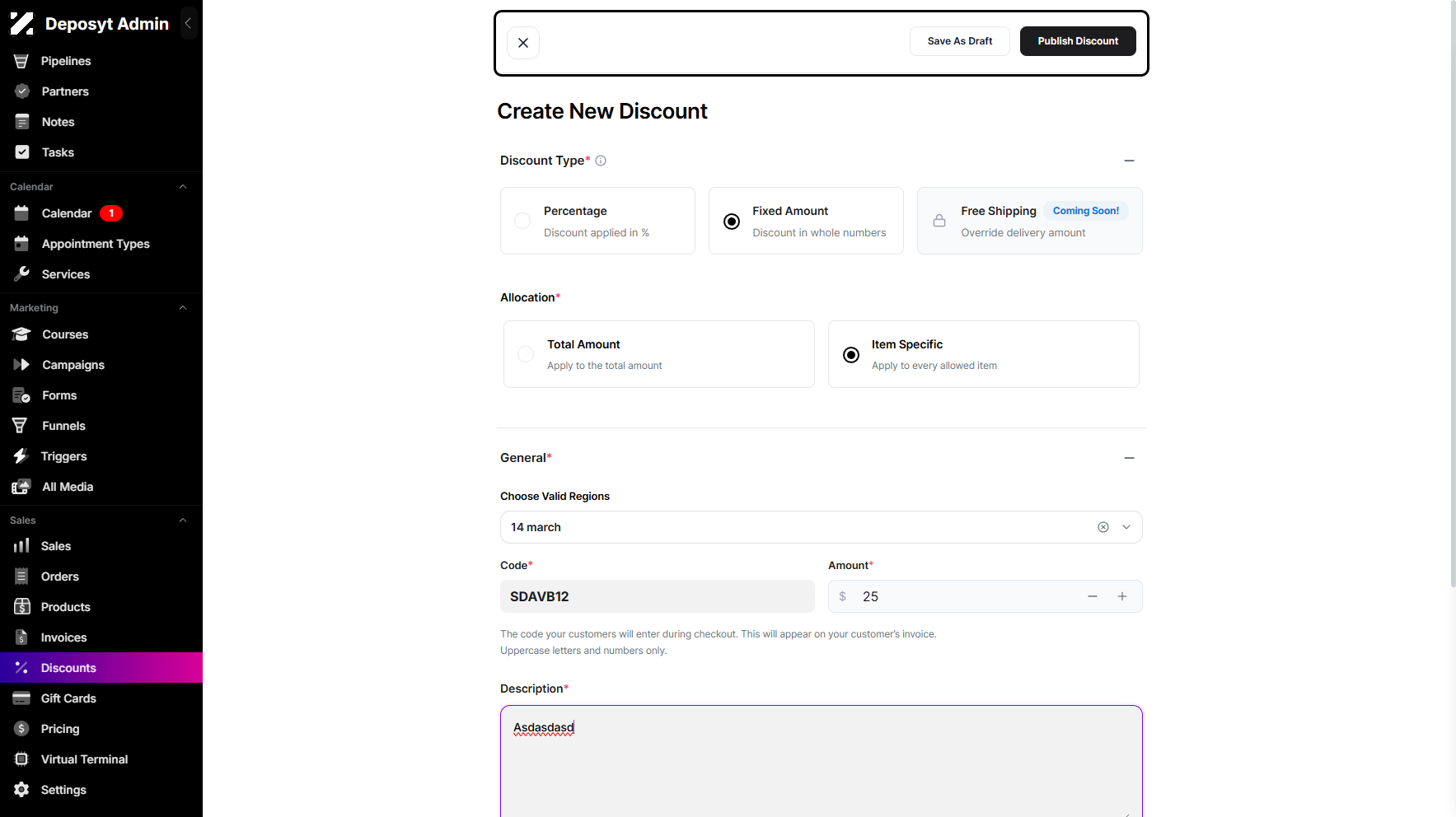Click the Code input field
Viewport: 1456px width, 817px height.
[658, 596]
